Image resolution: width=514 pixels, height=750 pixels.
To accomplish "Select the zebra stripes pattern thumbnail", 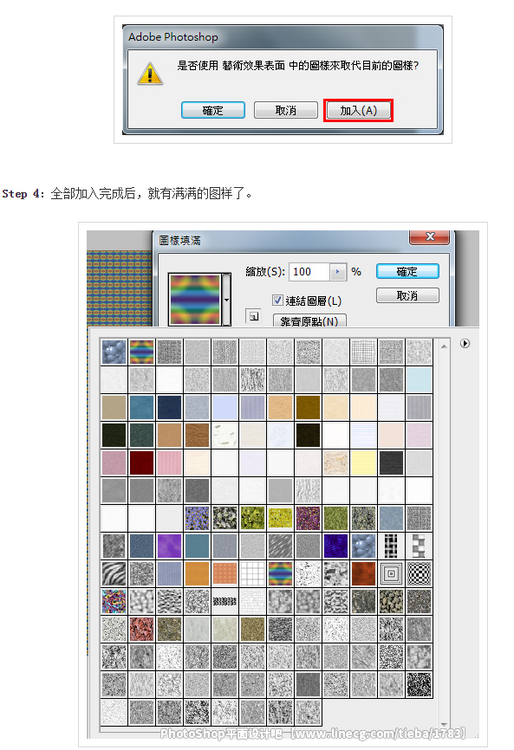I will coord(114,574).
